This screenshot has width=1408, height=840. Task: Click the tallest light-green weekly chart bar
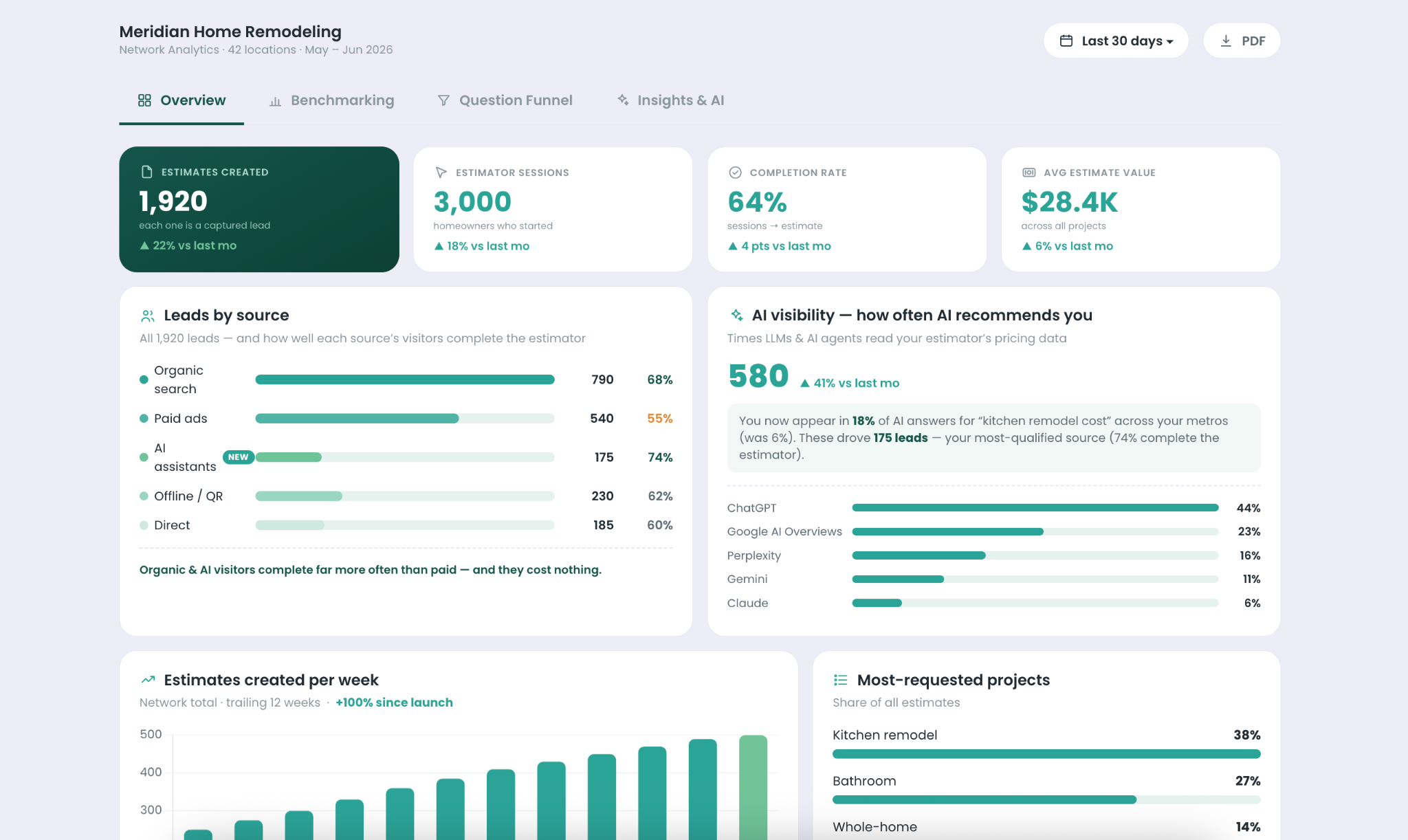[753, 787]
